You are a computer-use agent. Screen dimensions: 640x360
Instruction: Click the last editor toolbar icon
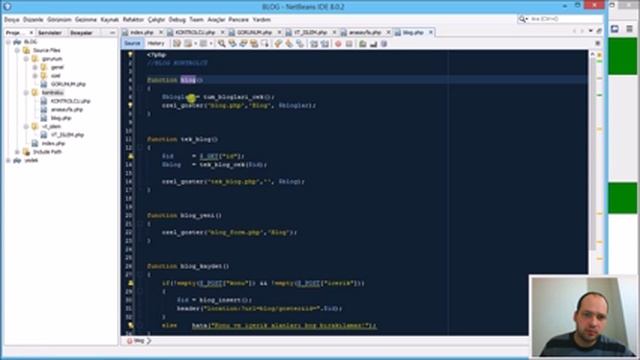click(x=384, y=43)
